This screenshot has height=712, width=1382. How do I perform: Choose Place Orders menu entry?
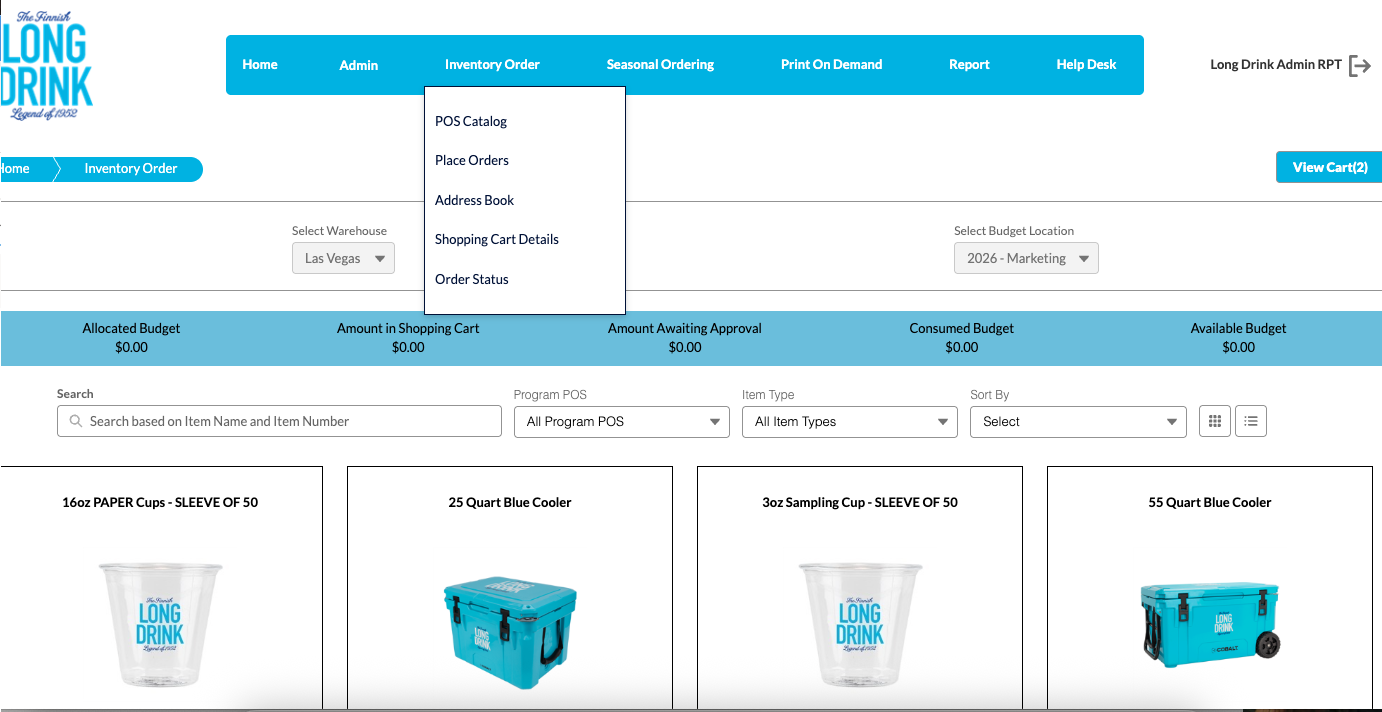pos(472,160)
